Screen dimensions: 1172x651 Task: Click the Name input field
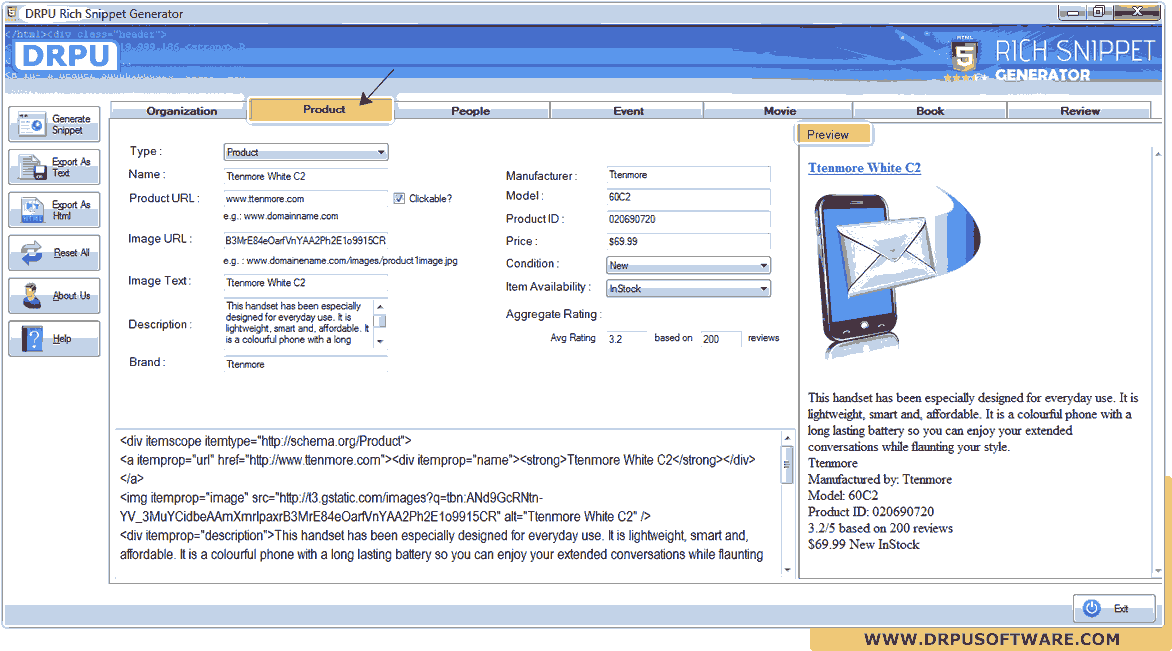305,176
